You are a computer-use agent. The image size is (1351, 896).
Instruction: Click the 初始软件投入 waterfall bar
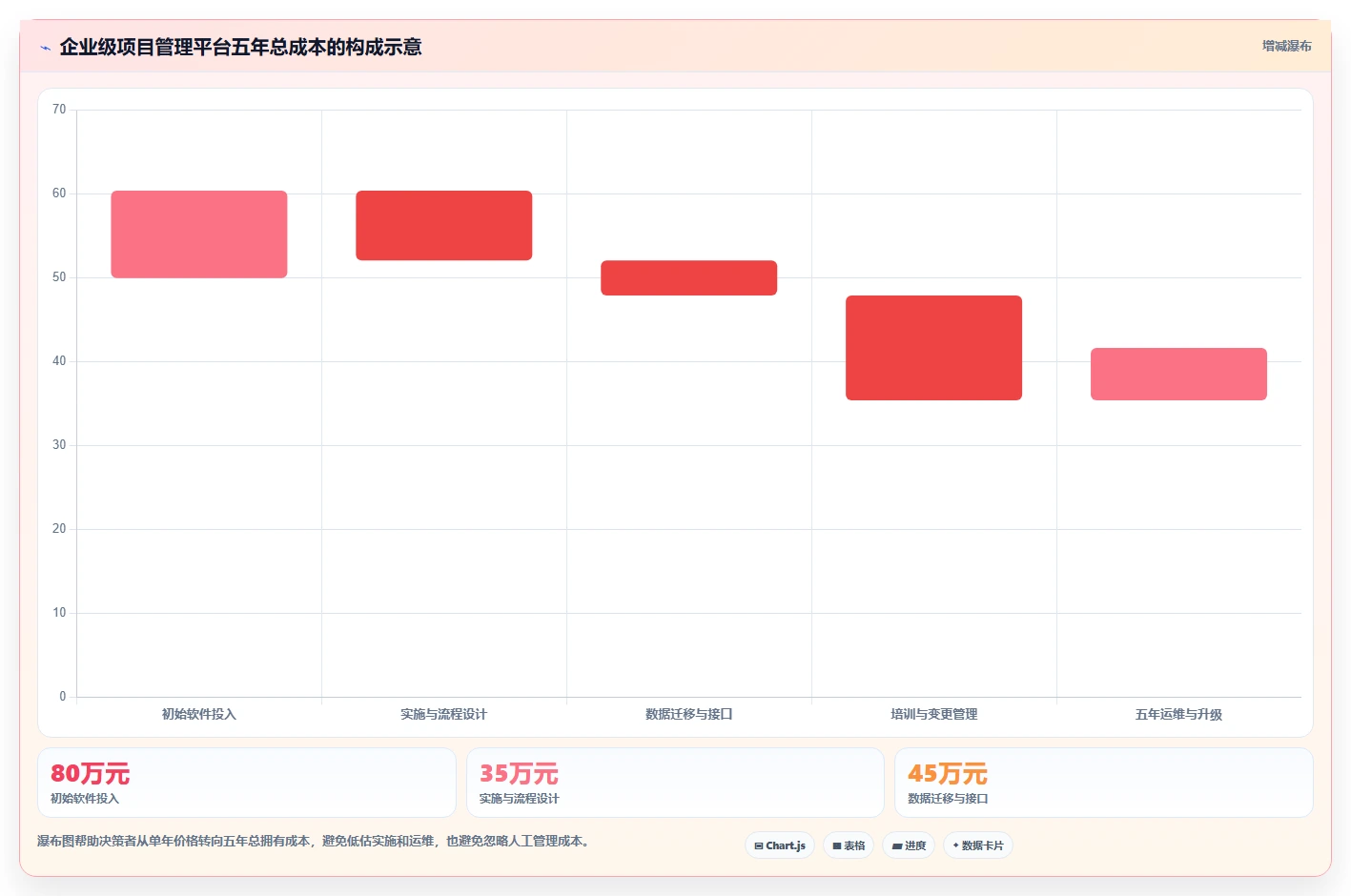(199, 234)
